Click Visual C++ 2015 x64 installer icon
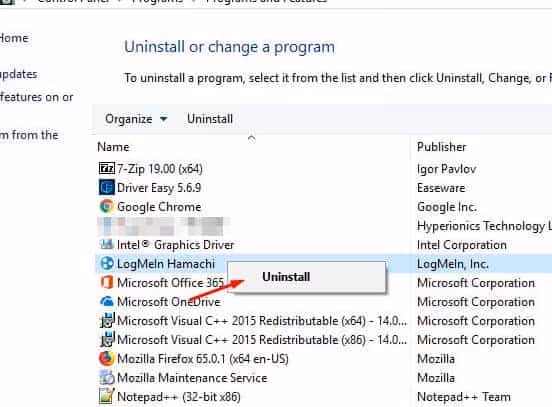 click(x=106, y=320)
